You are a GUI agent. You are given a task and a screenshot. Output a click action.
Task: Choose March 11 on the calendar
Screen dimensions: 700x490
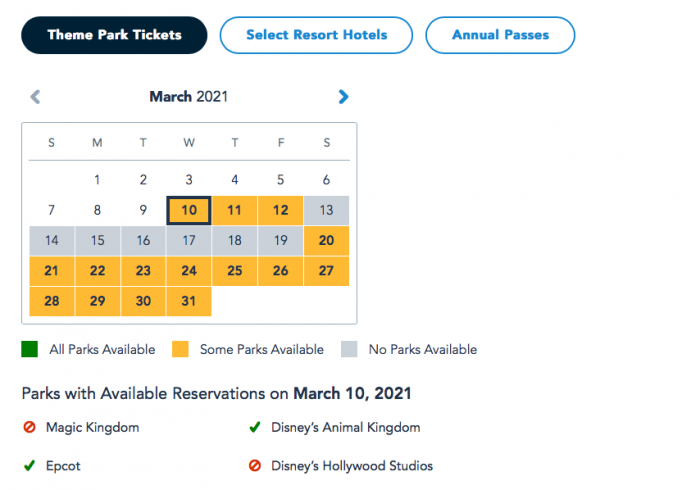tap(235, 210)
